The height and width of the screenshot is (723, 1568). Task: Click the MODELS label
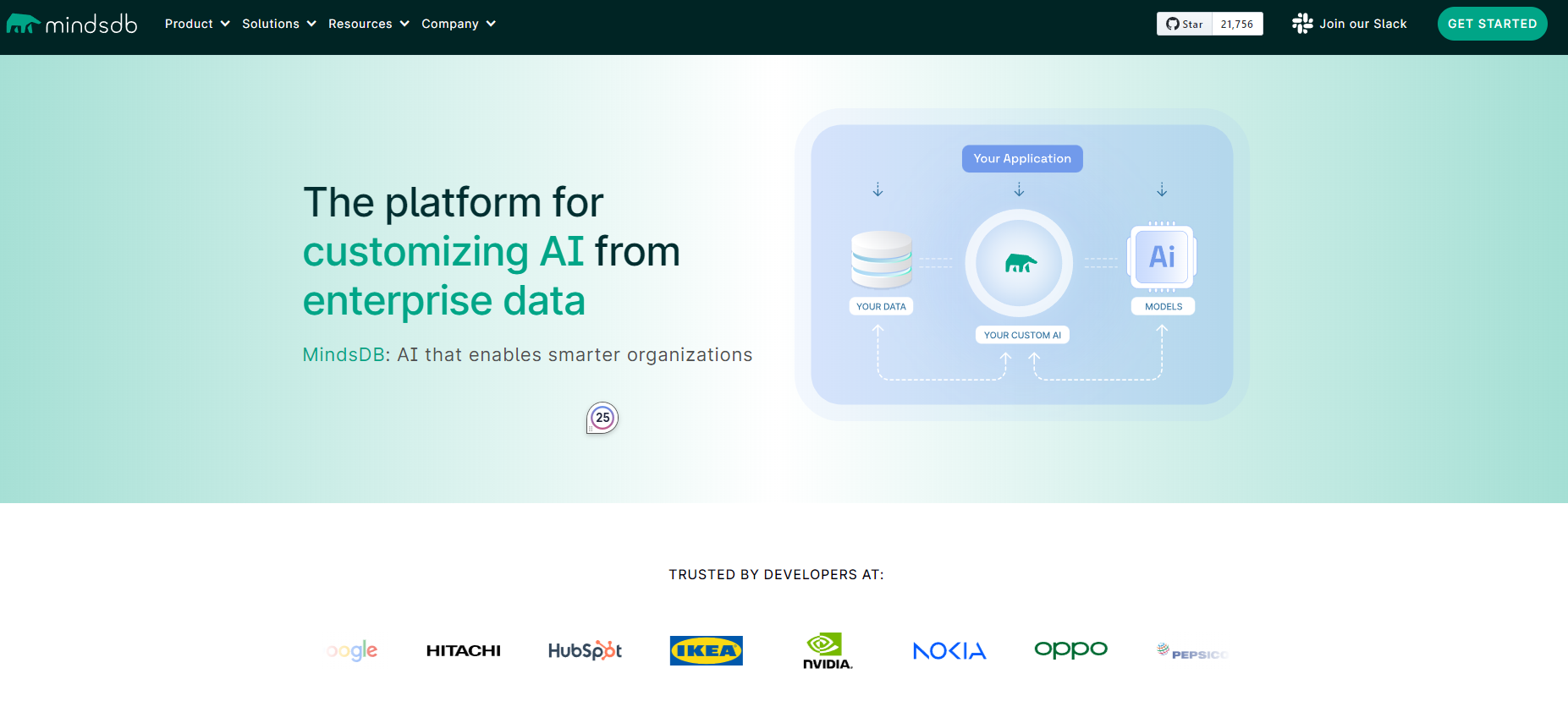pyautogui.click(x=1164, y=307)
